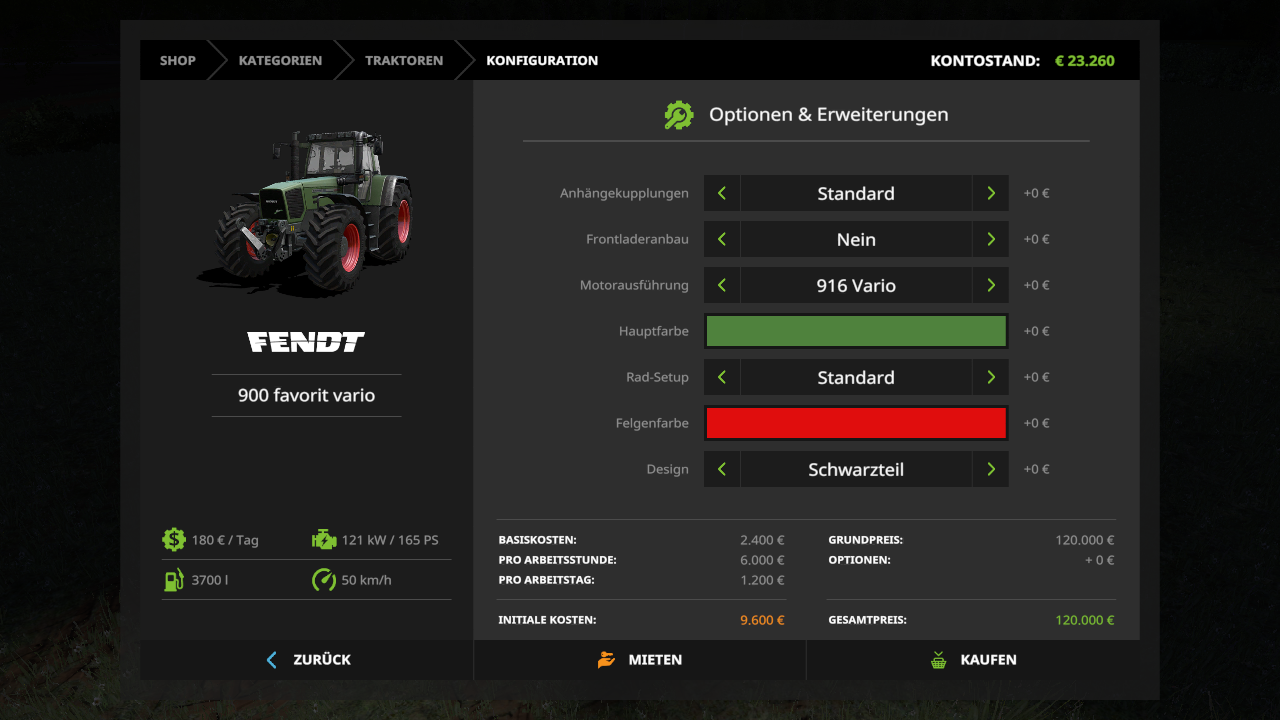Click the Nein value for Frontladeranbau
1280x720 pixels.
pos(856,239)
